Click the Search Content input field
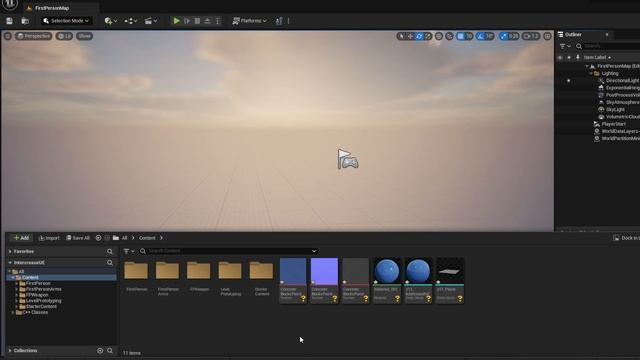Screen dimensions: 640x360 tap(229, 251)
